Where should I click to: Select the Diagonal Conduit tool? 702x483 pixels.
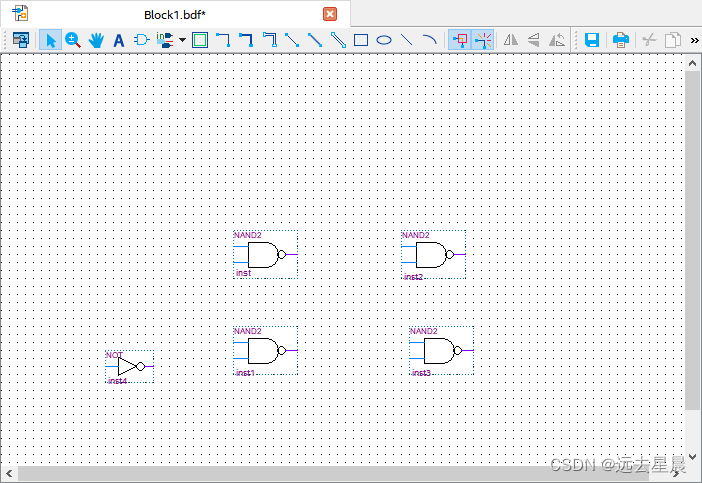coord(338,40)
